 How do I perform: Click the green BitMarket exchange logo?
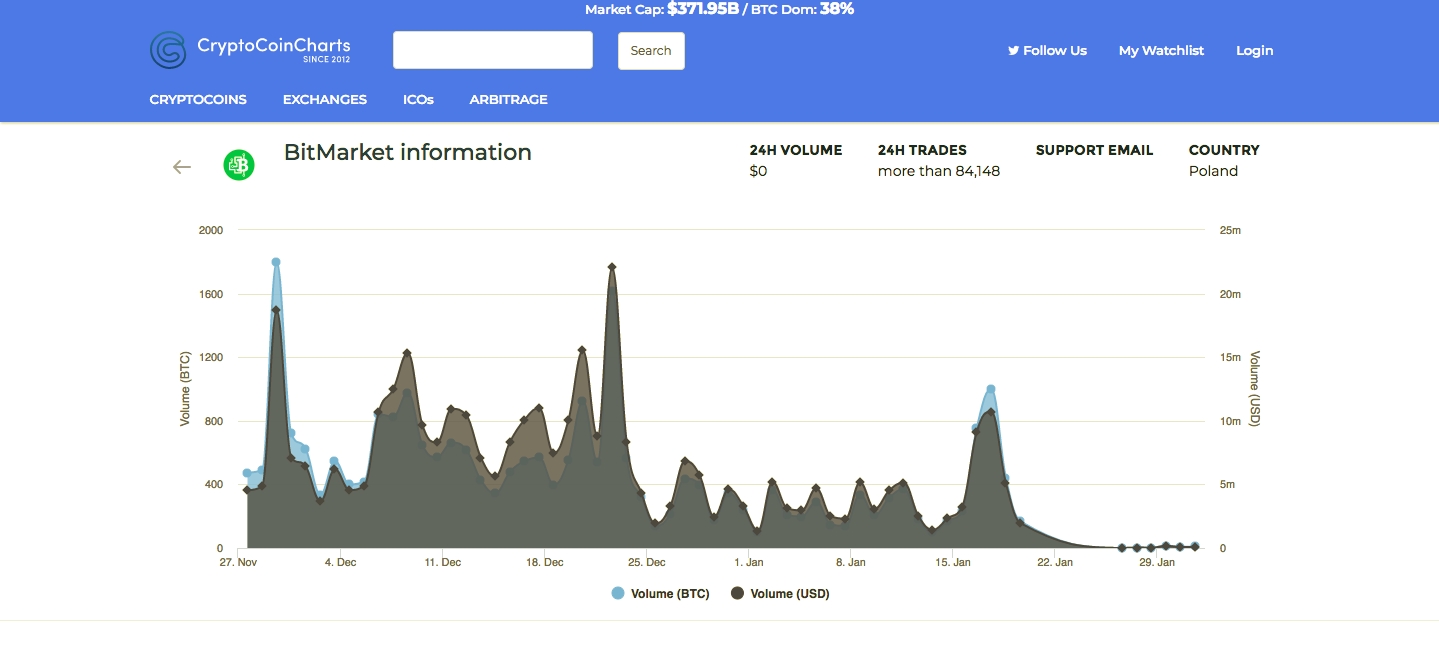coord(239,165)
